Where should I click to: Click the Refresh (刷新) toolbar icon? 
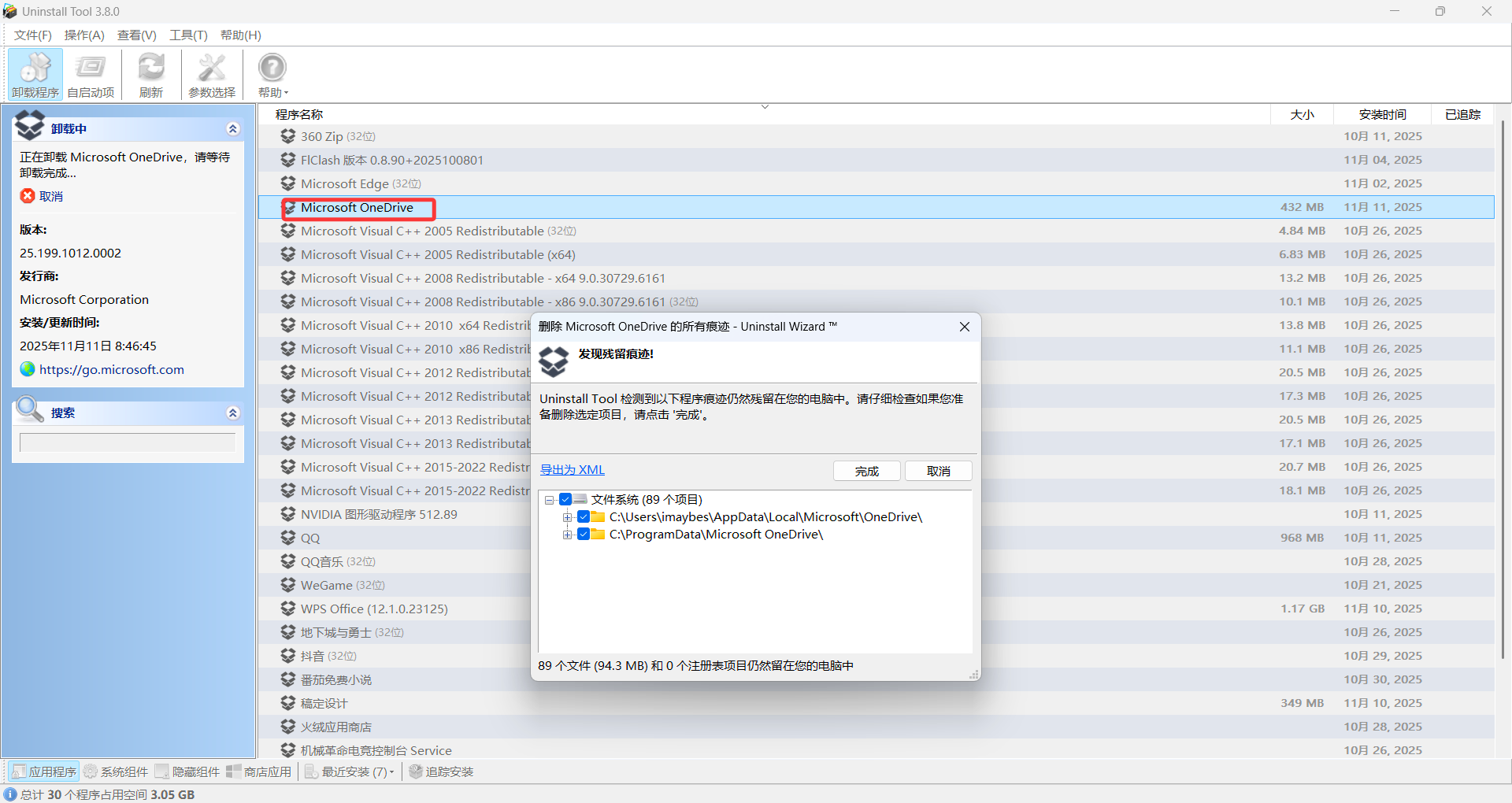coord(150,69)
